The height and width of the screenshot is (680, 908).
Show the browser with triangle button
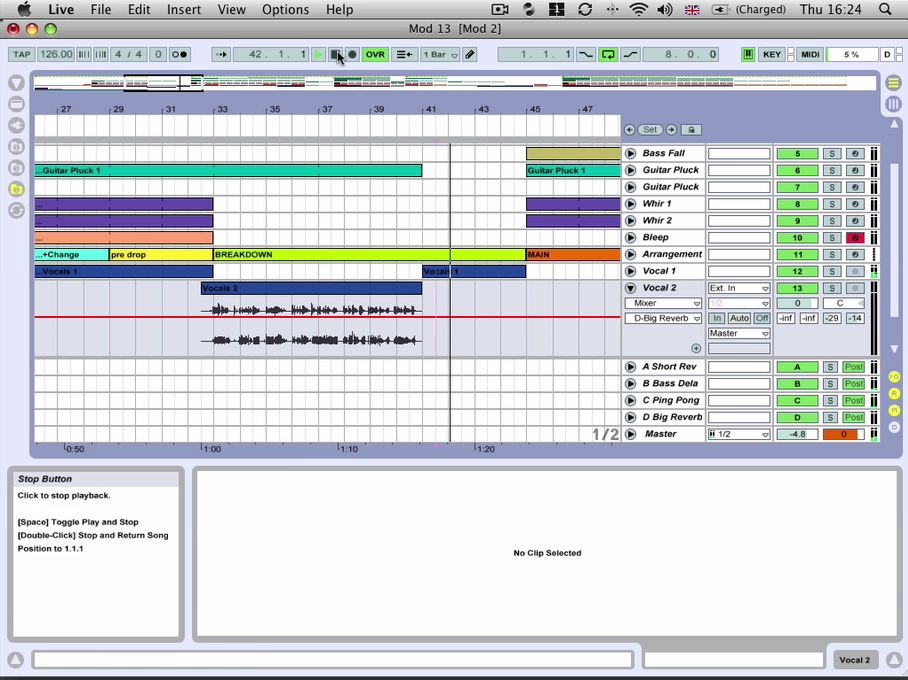click(16, 83)
